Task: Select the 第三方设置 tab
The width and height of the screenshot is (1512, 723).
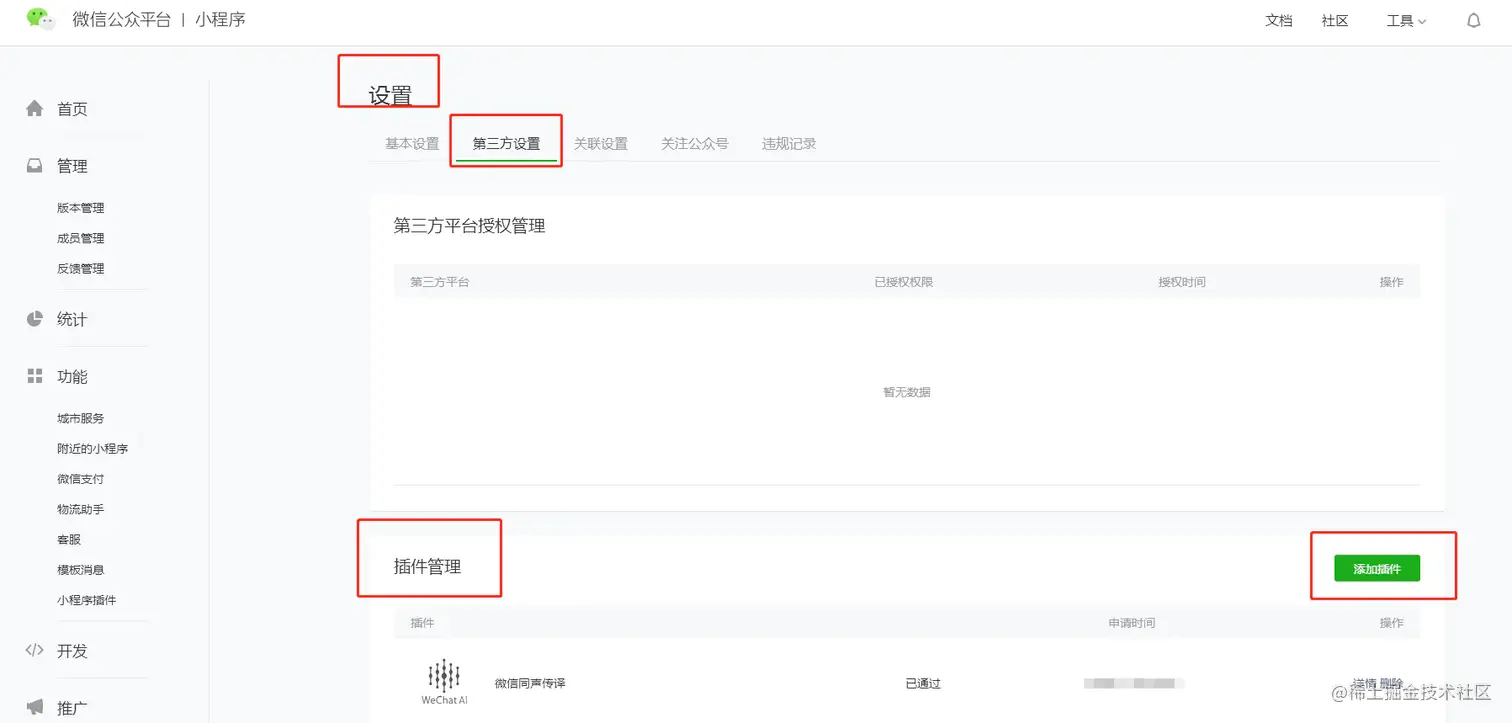Action: tap(506, 143)
